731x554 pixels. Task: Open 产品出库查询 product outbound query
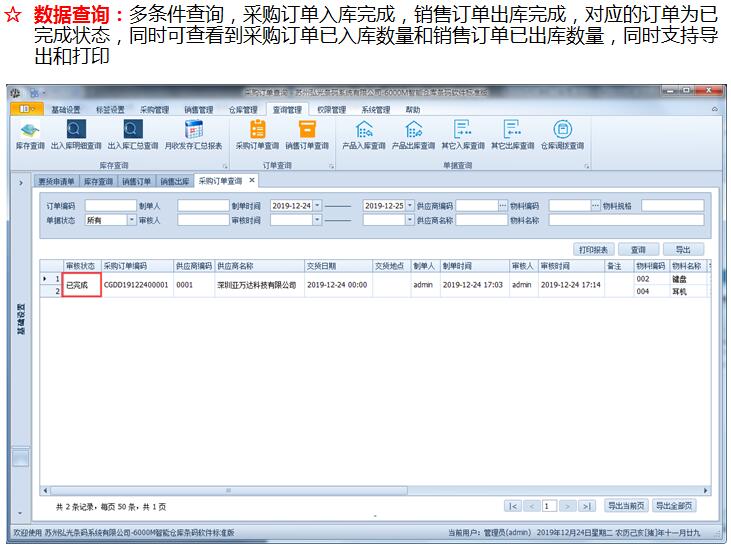[x=414, y=135]
